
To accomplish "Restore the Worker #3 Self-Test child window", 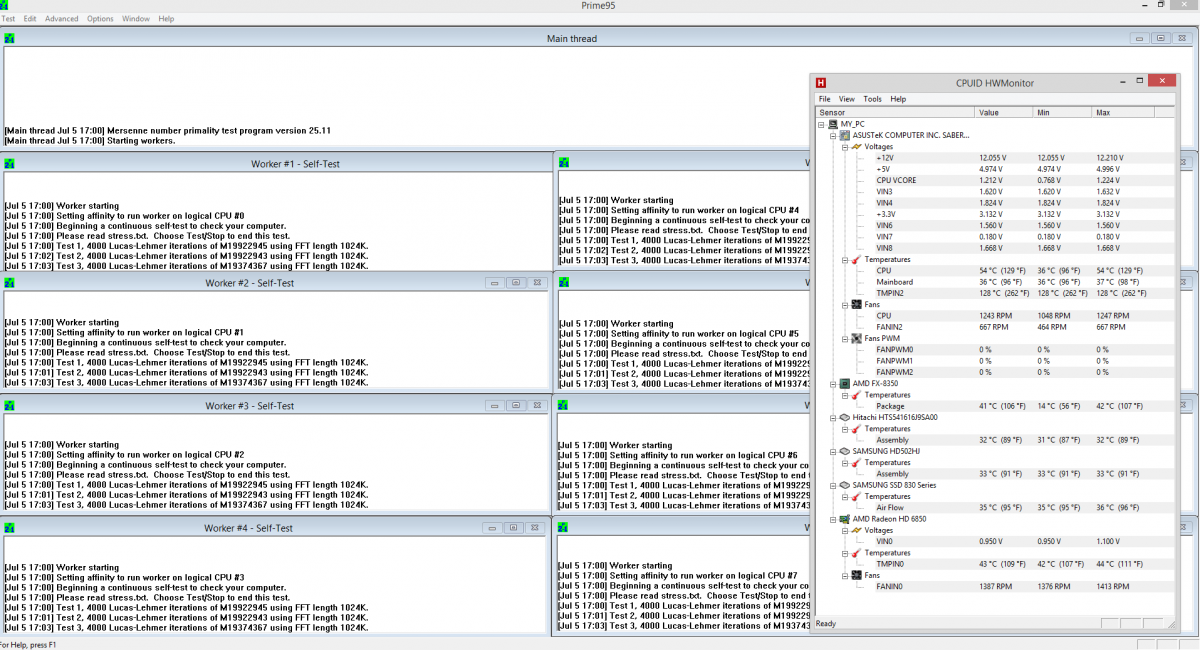I will (x=515, y=405).
